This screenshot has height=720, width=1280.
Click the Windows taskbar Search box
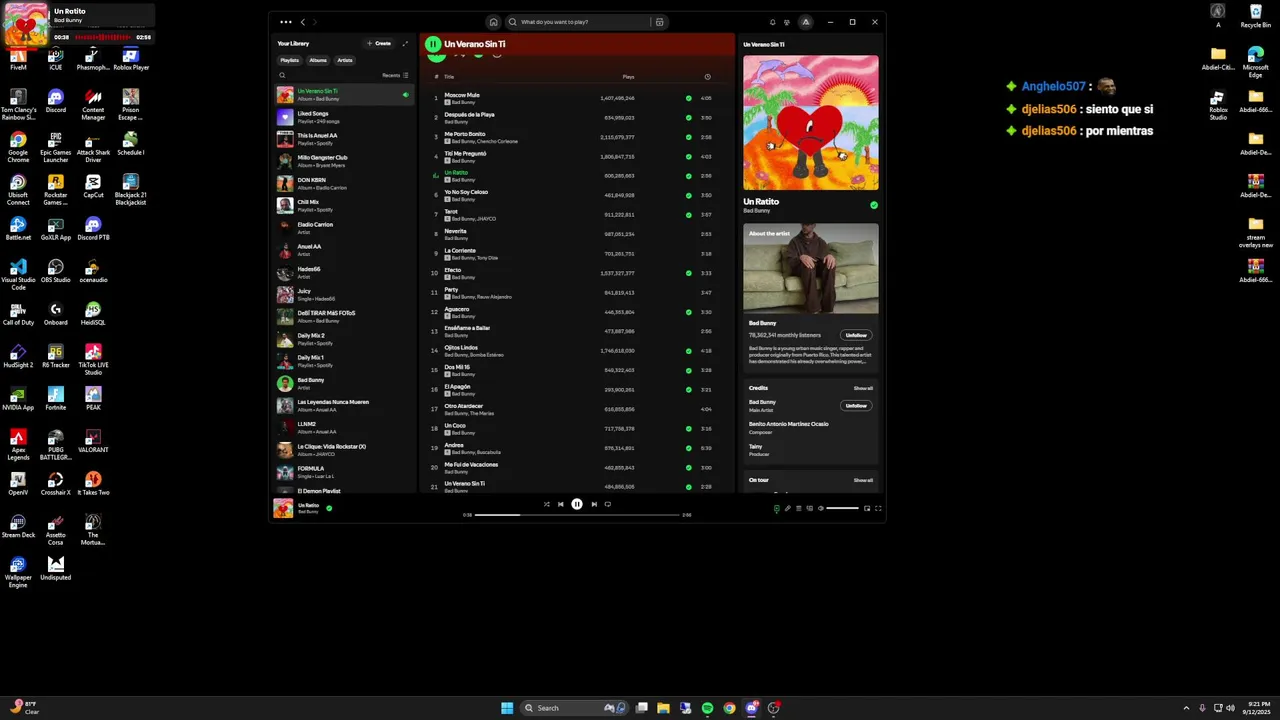pyautogui.click(x=575, y=708)
